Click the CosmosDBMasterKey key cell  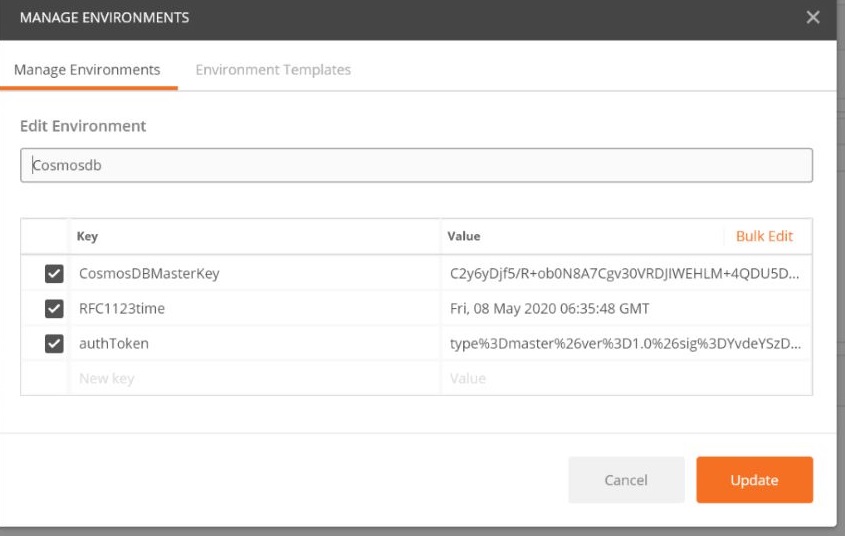pos(255,273)
